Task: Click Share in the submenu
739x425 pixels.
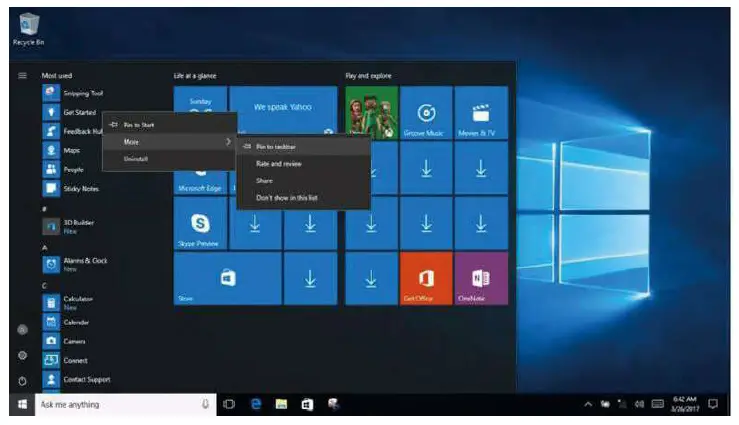Action: coord(304,180)
